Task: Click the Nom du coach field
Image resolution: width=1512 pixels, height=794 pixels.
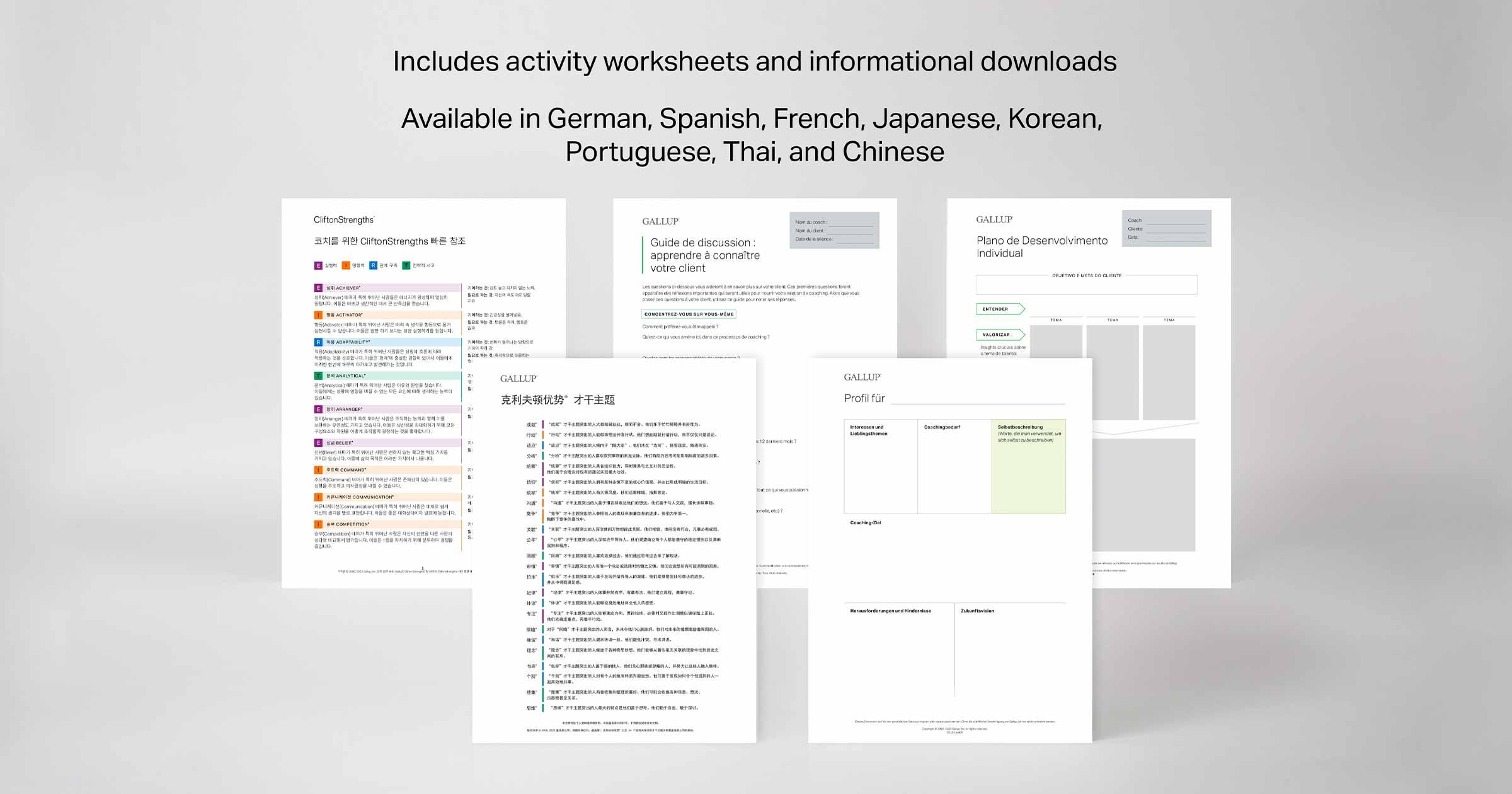Action: coord(834,222)
